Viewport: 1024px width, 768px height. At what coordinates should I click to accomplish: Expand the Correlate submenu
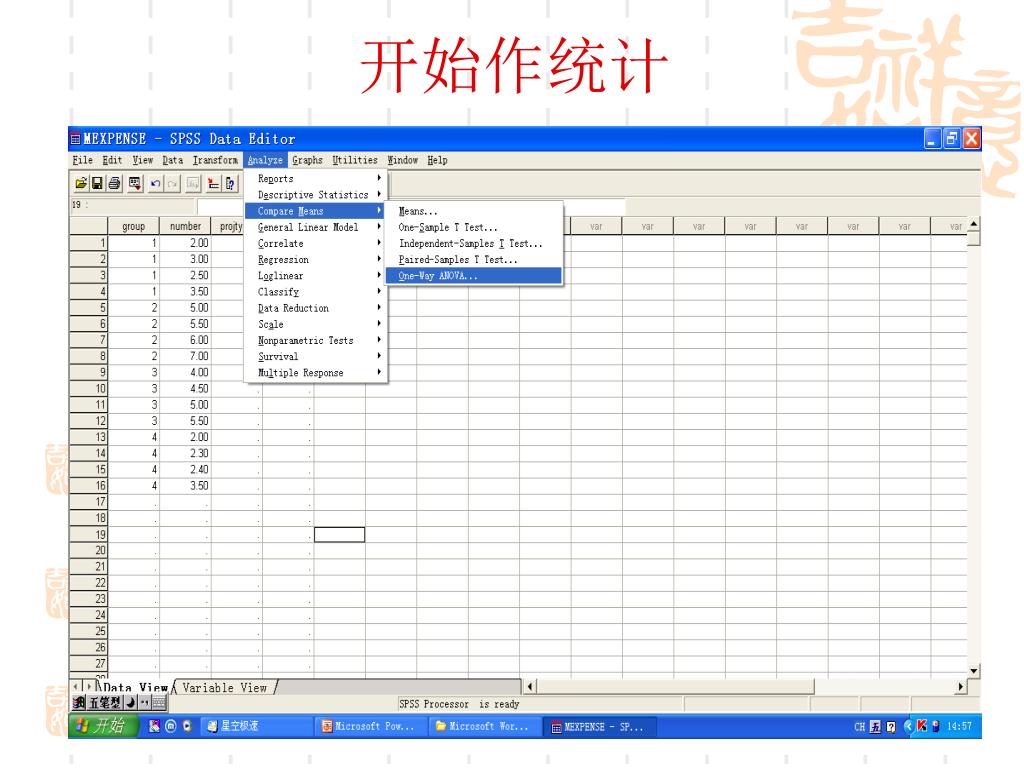click(316, 243)
